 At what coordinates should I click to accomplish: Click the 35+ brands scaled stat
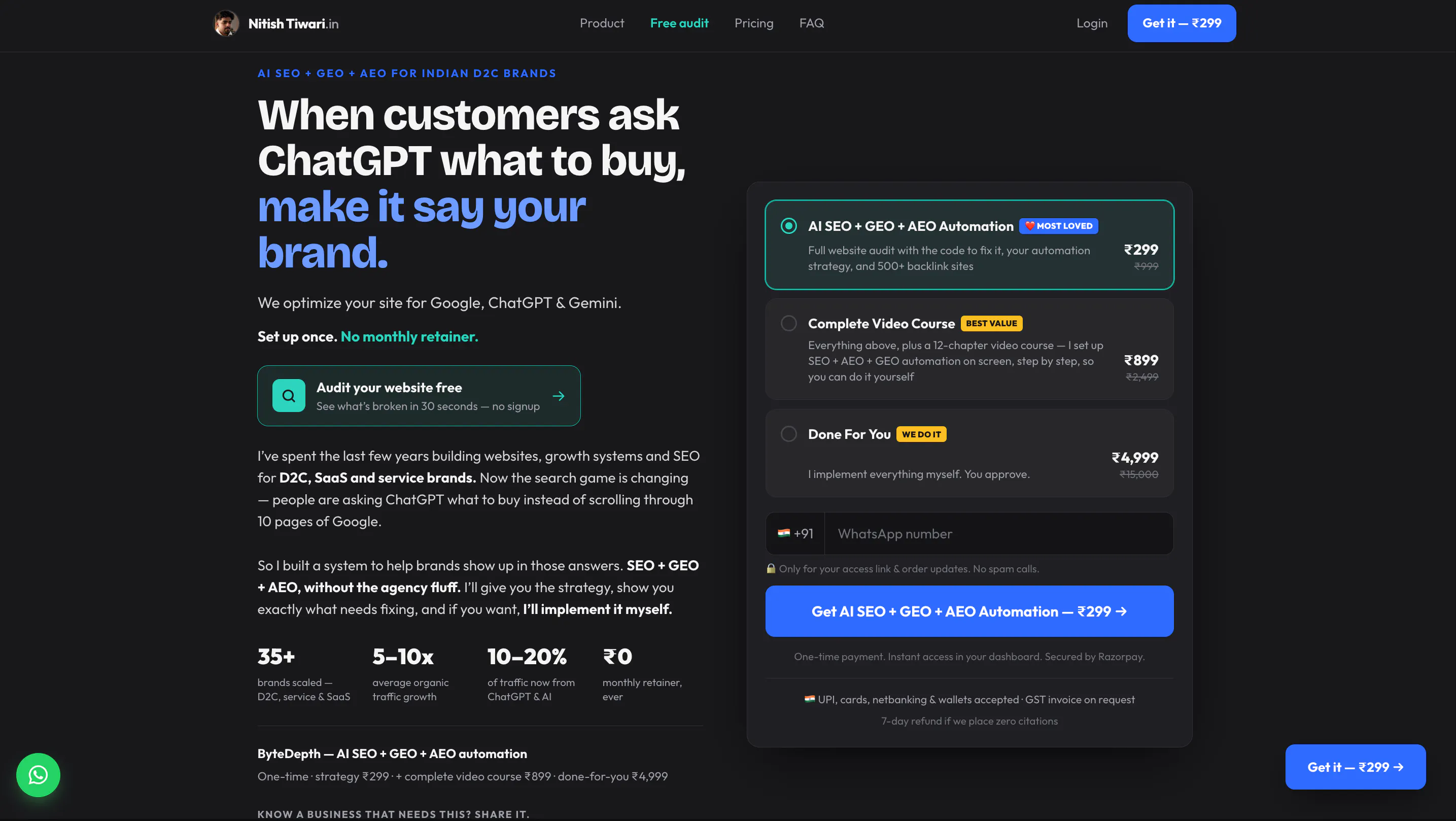(x=303, y=674)
